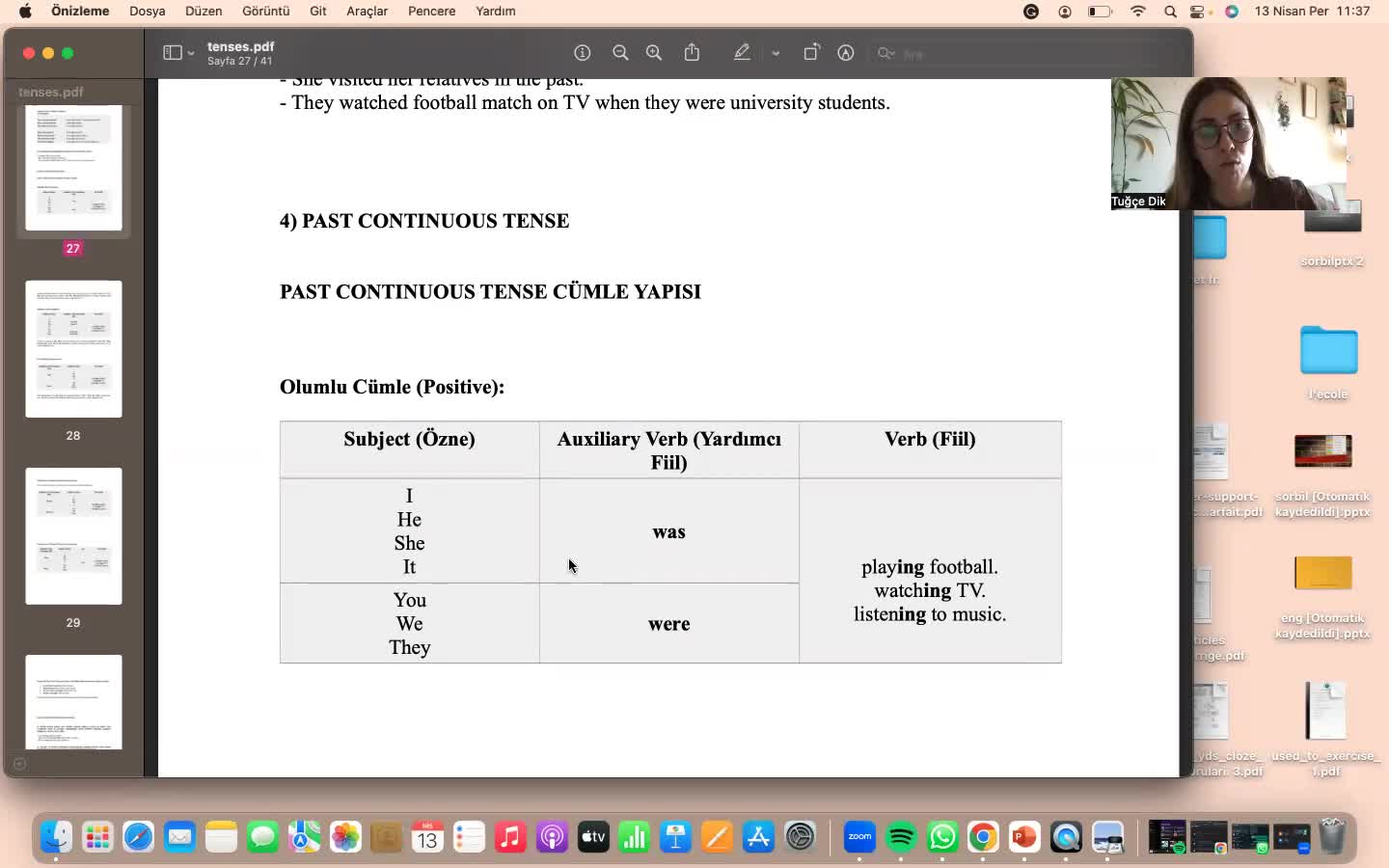Expand the highlight color dropdown arrow

[x=776, y=53]
